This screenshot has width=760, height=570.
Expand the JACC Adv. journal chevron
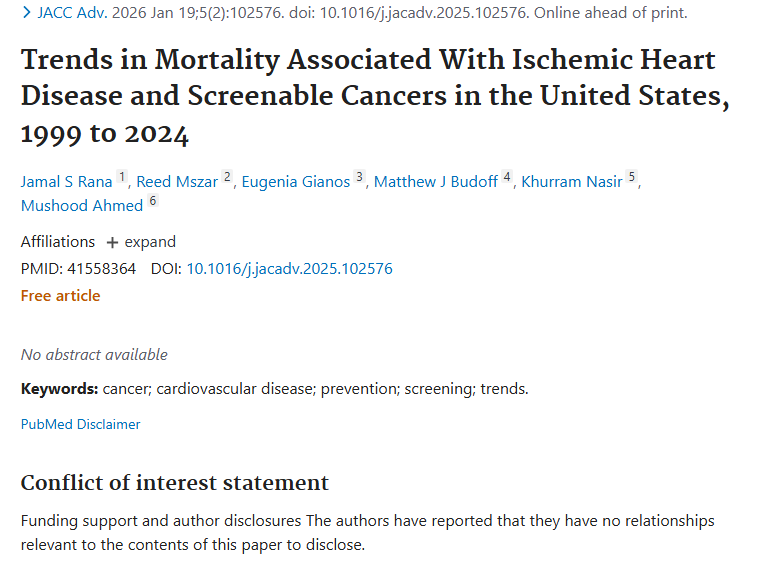26,14
